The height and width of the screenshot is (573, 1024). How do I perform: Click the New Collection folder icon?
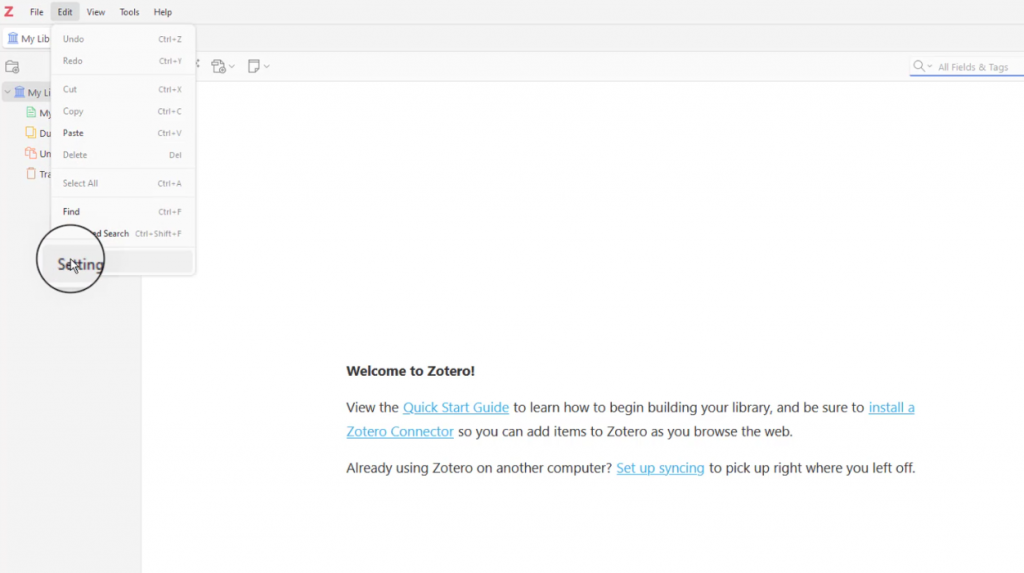coord(12,67)
